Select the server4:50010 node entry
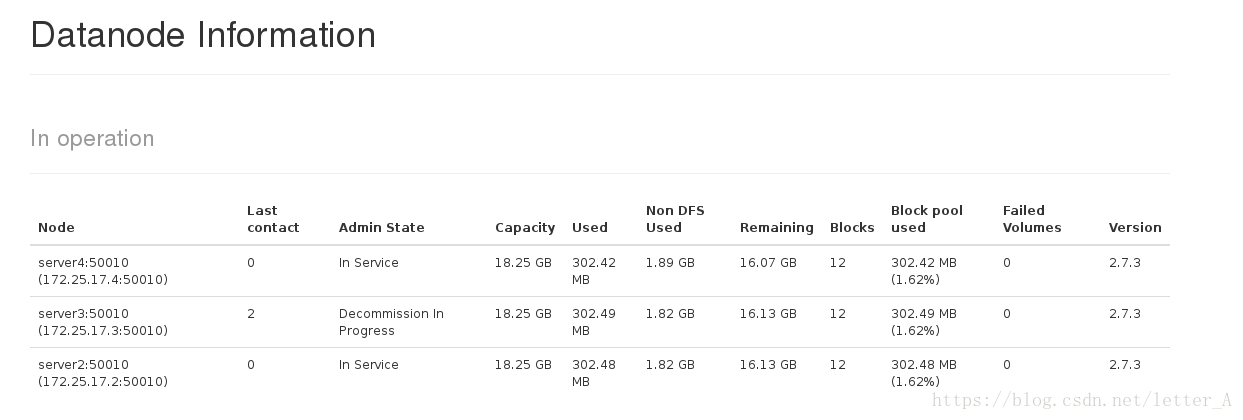1243x420 pixels. coord(103,271)
